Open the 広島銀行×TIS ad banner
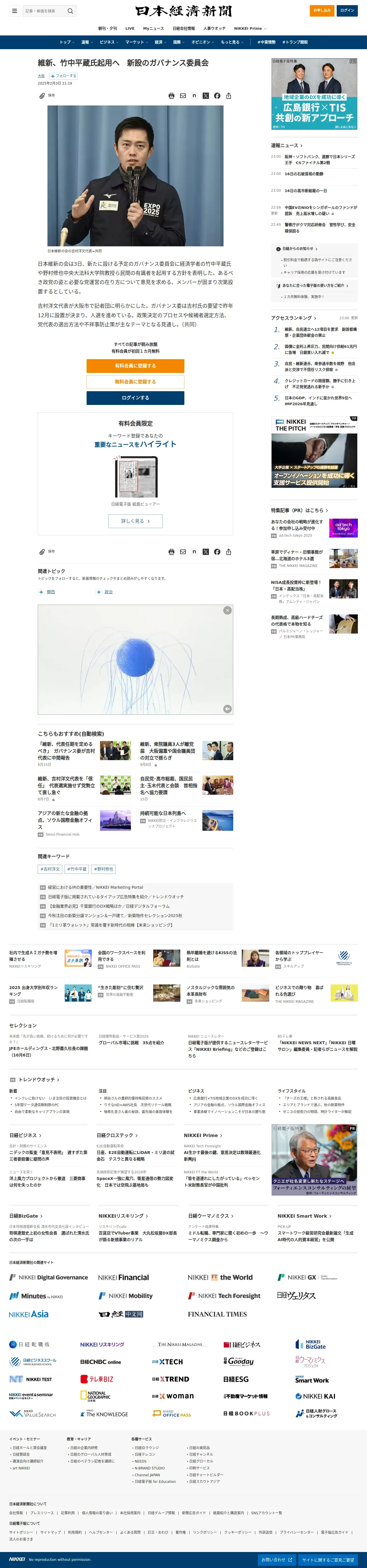367x1568 pixels. [x=314, y=94]
